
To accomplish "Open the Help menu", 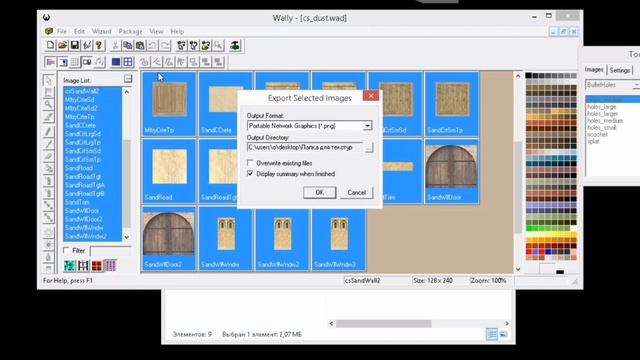I will 177,31.
